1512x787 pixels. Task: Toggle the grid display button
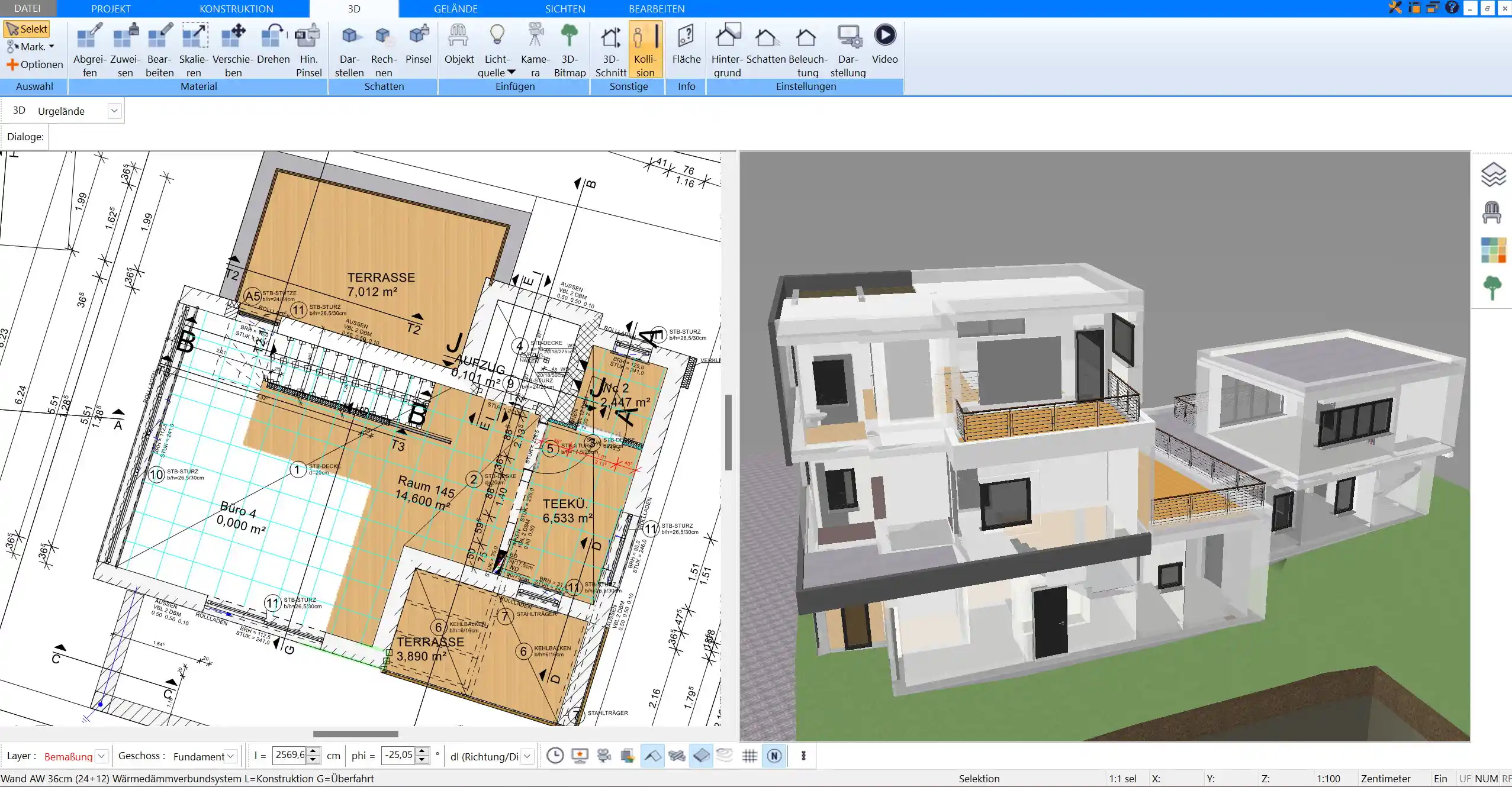[x=749, y=756]
